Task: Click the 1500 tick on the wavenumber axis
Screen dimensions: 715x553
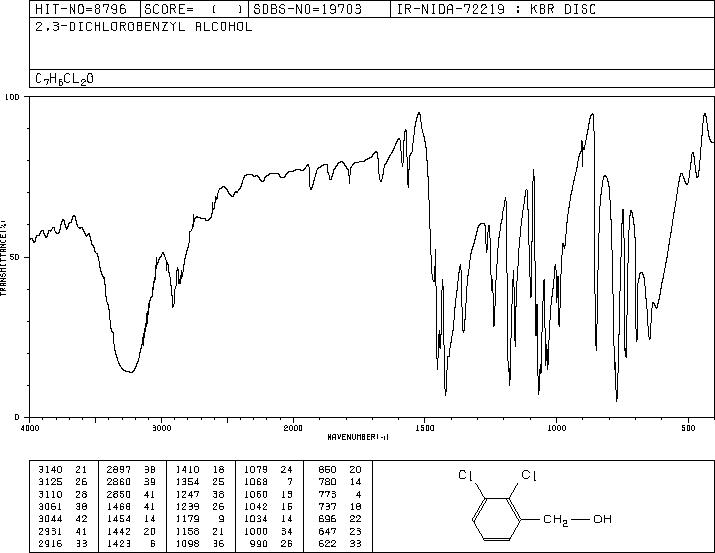Action: (425, 428)
